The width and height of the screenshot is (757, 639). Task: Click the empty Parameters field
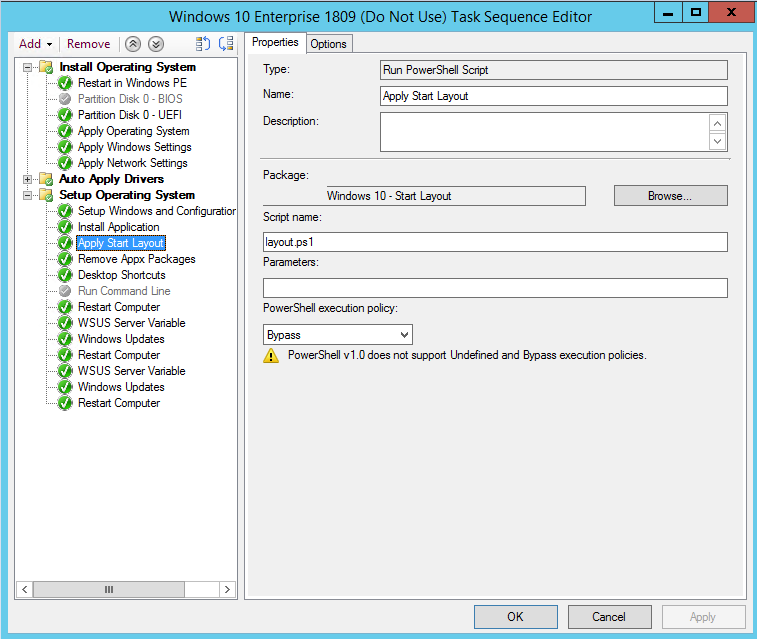[x=495, y=288]
